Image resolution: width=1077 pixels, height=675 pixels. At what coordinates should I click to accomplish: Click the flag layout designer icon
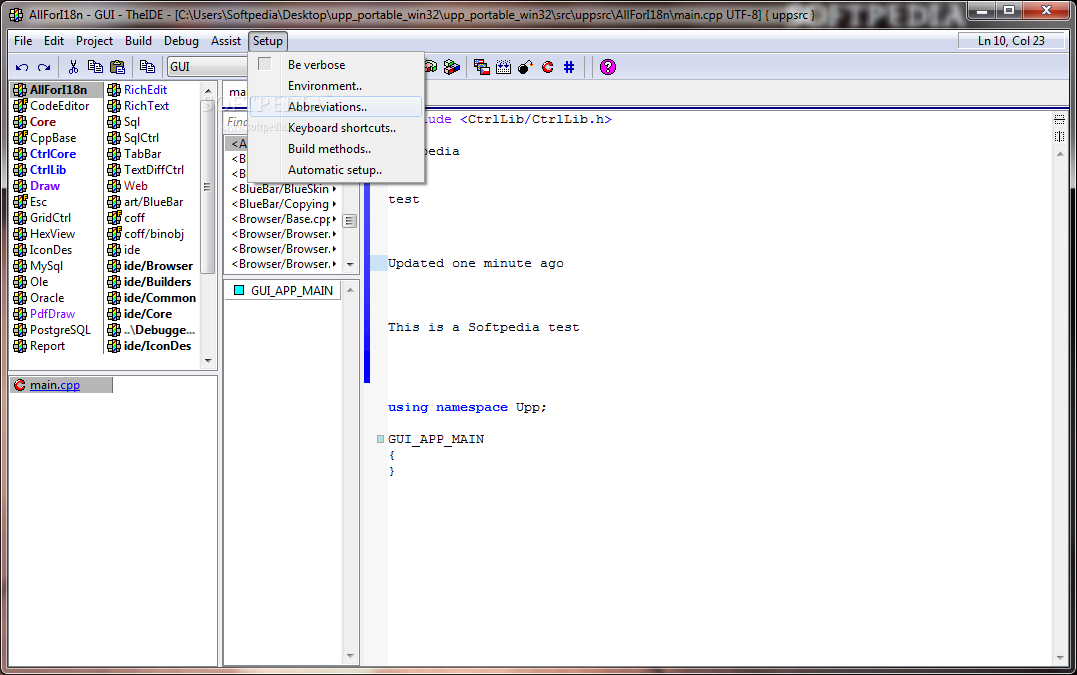pyautogui.click(x=481, y=67)
